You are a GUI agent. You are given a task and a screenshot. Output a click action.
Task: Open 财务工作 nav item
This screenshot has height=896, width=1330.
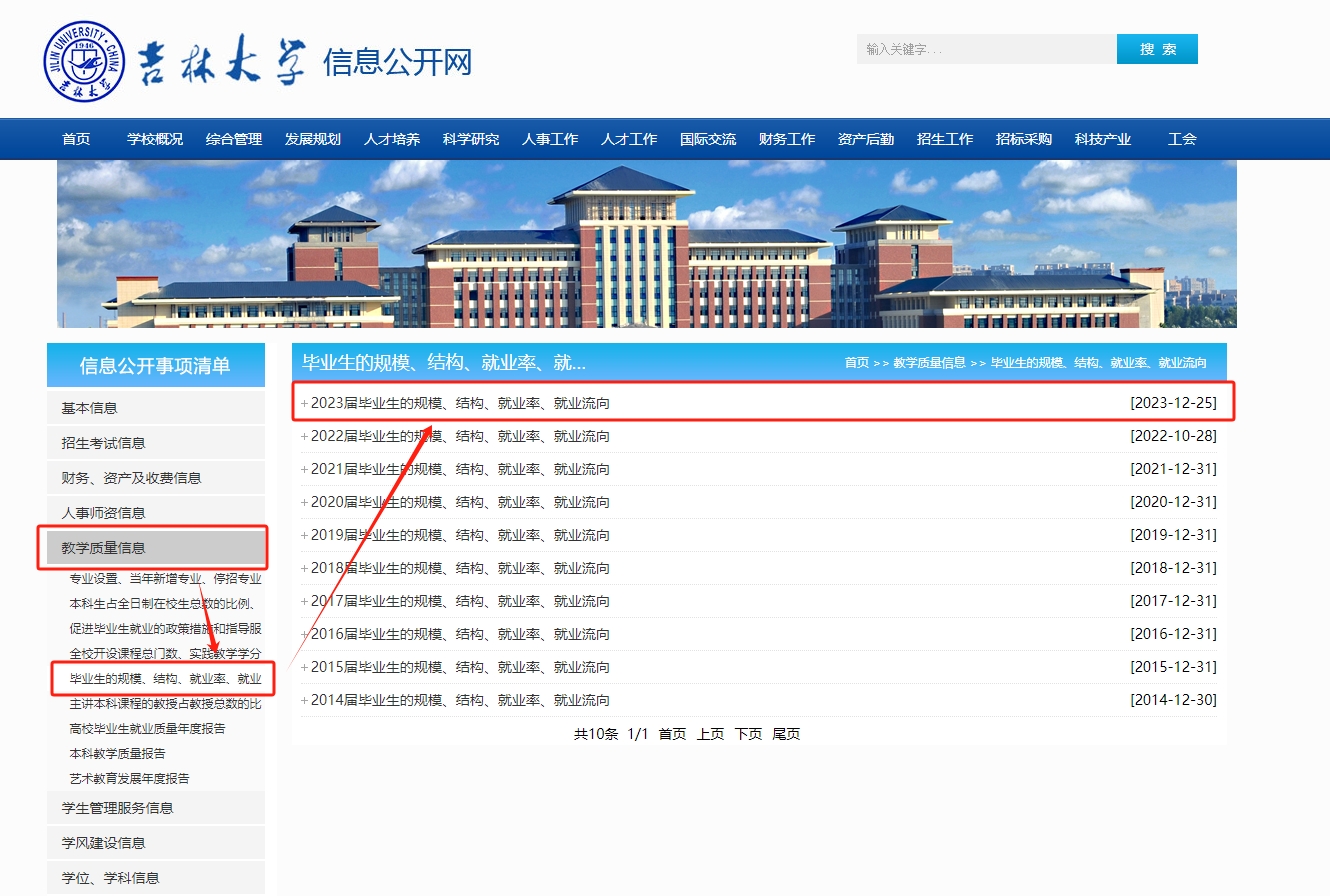787,139
